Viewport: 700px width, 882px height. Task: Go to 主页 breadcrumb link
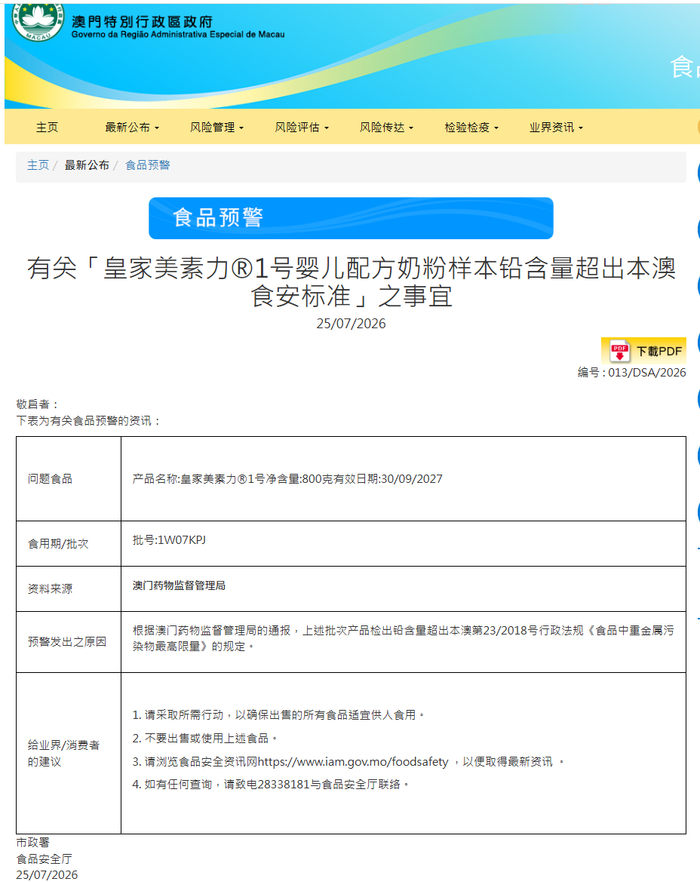[38, 165]
